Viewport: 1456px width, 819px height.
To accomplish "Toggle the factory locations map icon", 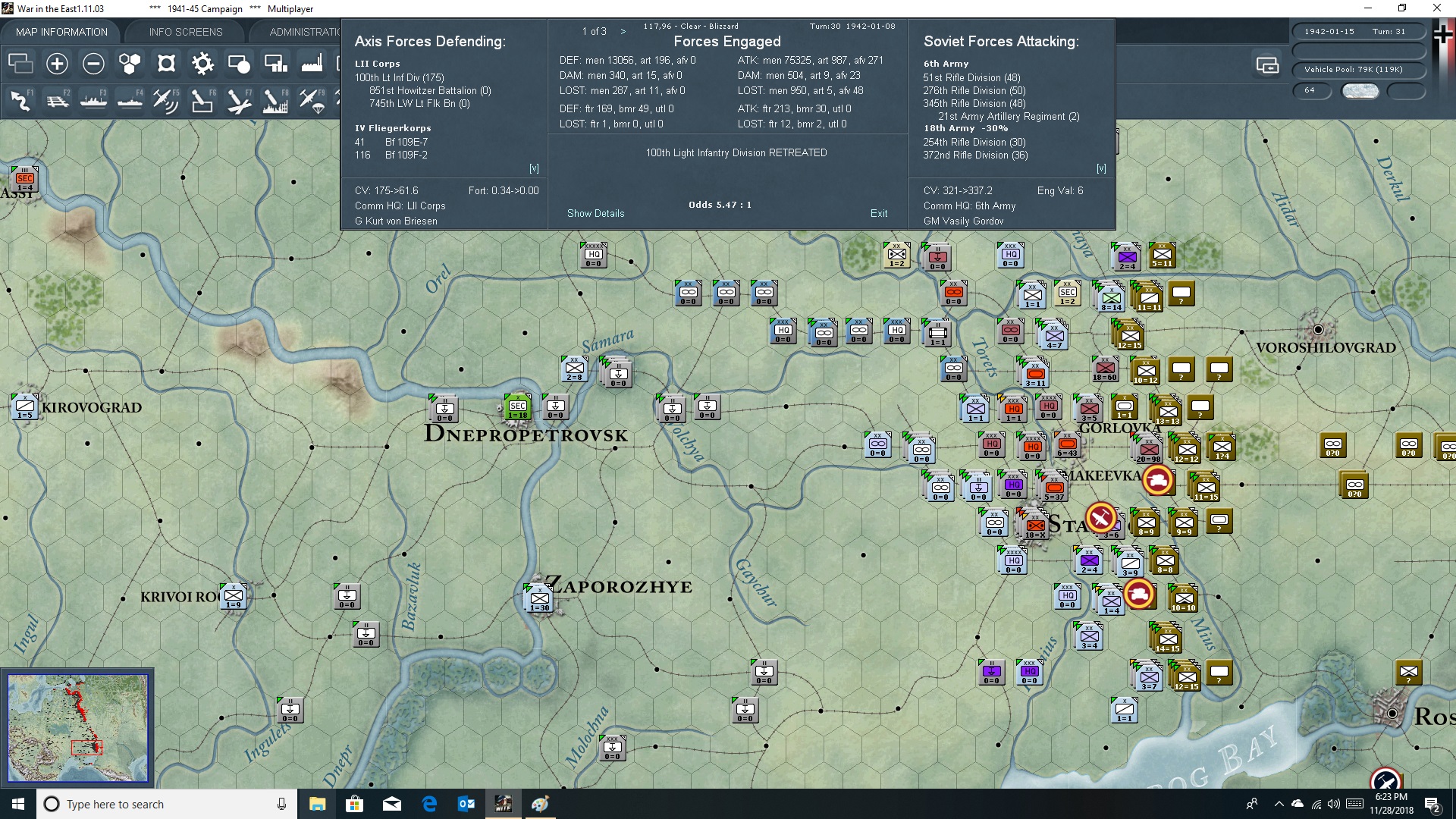I will (x=312, y=64).
